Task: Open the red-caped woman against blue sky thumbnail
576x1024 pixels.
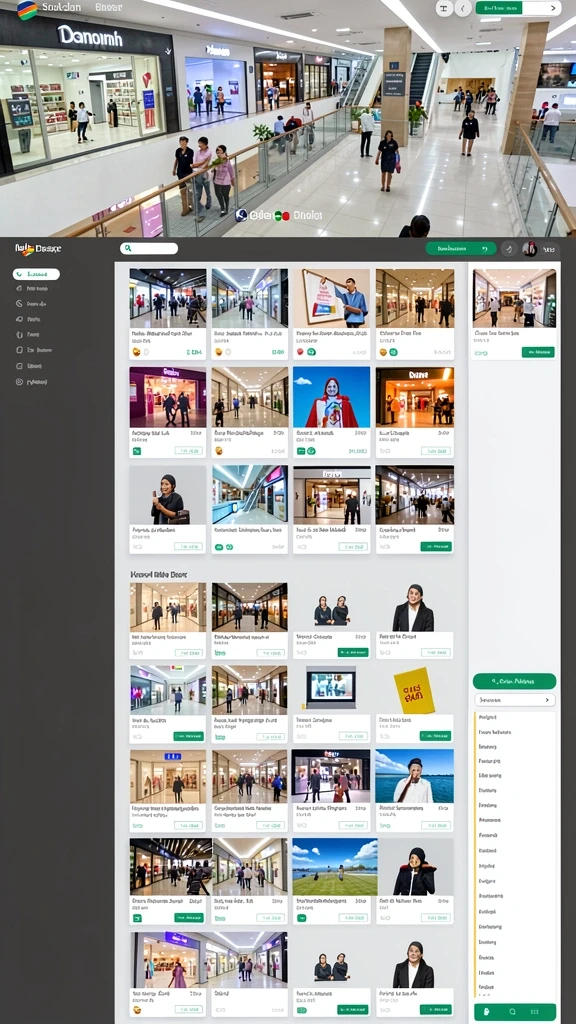Action: pyautogui.click(x=331, y=396)
